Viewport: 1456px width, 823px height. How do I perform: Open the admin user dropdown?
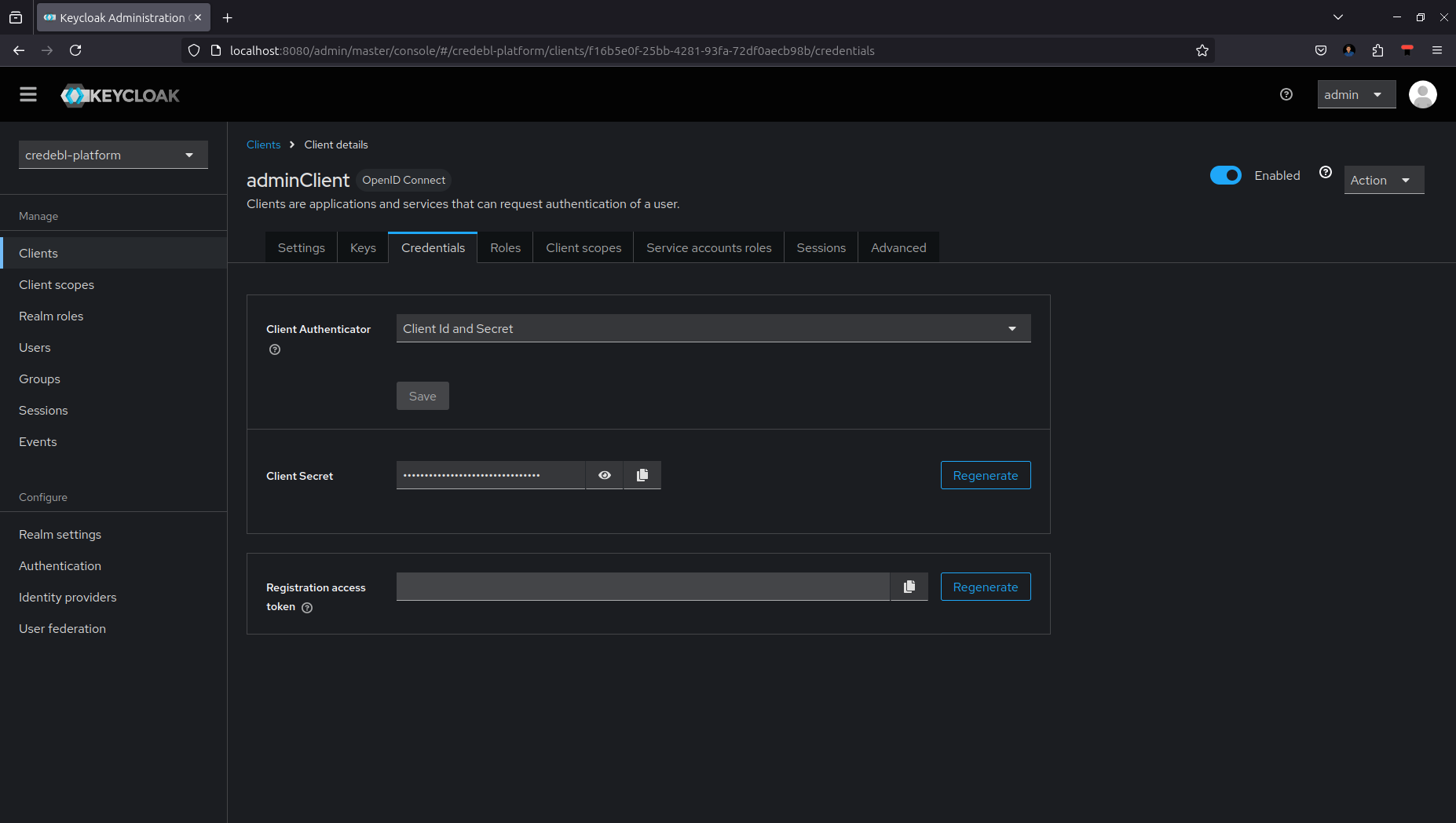coord(1355,95)
